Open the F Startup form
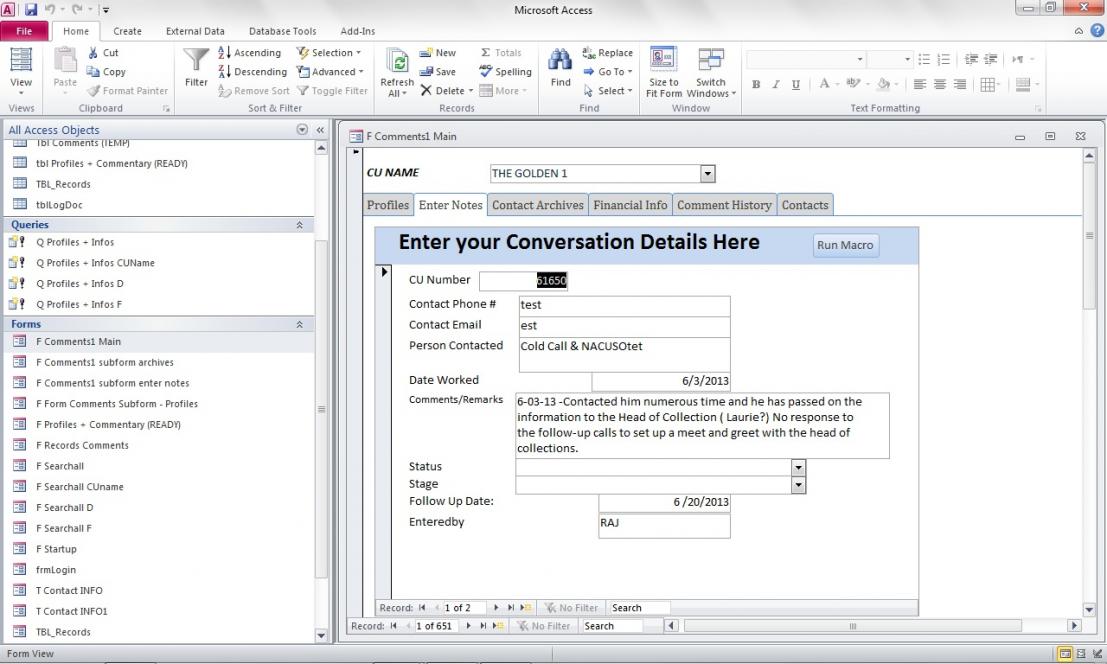1107x664 pixels. (x=56, y=549)
